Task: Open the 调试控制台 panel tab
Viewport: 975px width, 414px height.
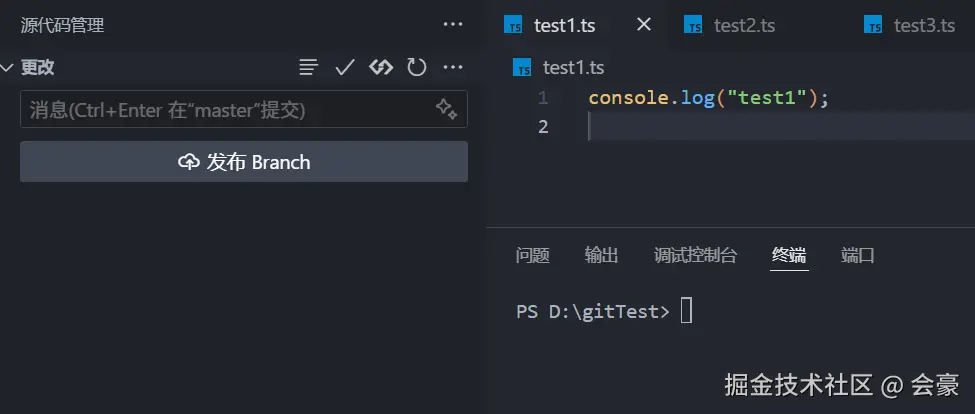Action: pyautogui.click(x=695, y=255)
